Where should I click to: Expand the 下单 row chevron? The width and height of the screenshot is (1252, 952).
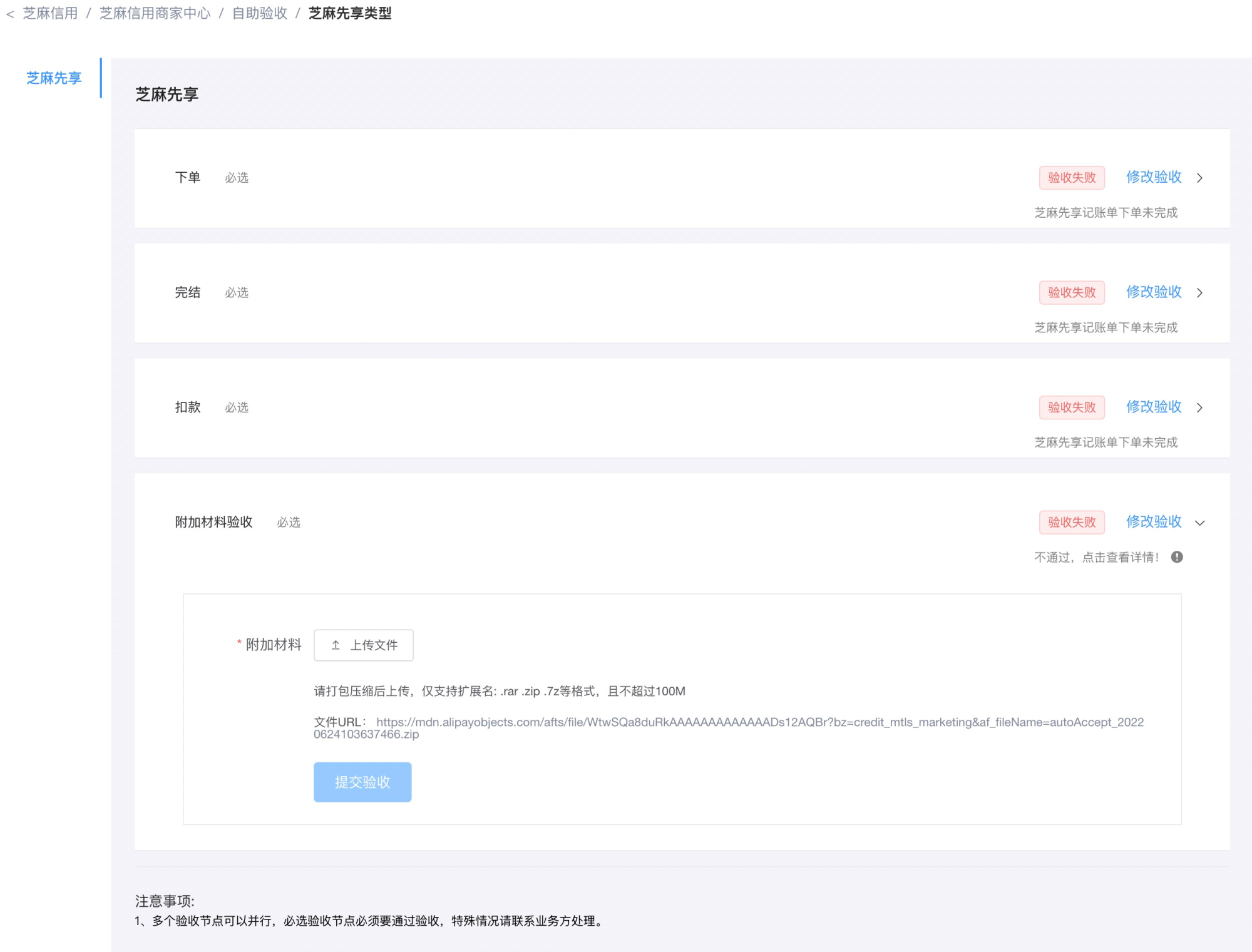[x=1199, y=178]
